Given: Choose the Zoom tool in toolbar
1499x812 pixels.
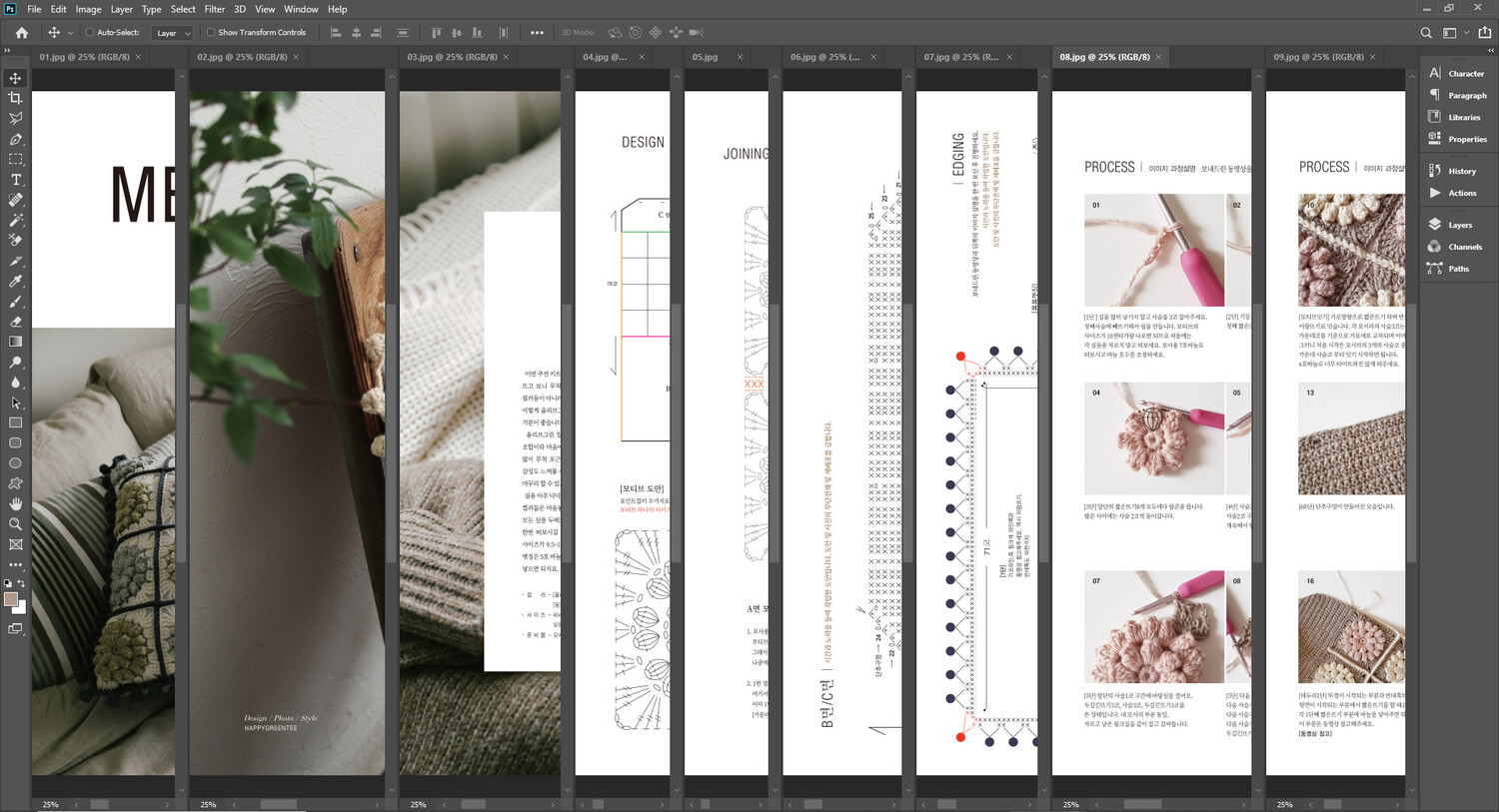Looking at the screenshot, I should pos(15,524).
